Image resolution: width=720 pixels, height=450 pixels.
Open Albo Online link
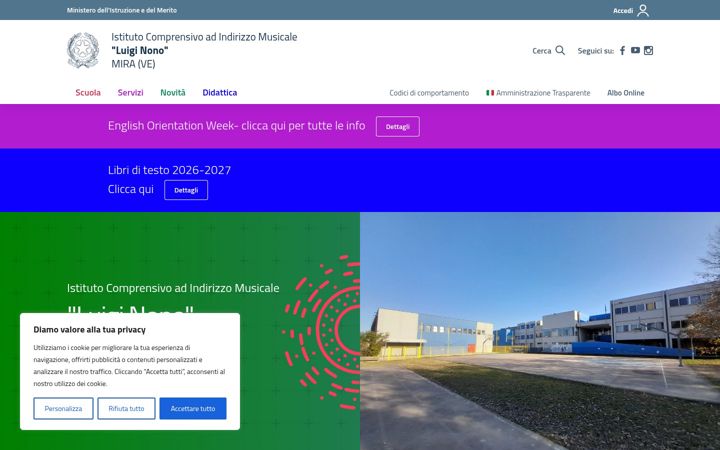point(626,93)
